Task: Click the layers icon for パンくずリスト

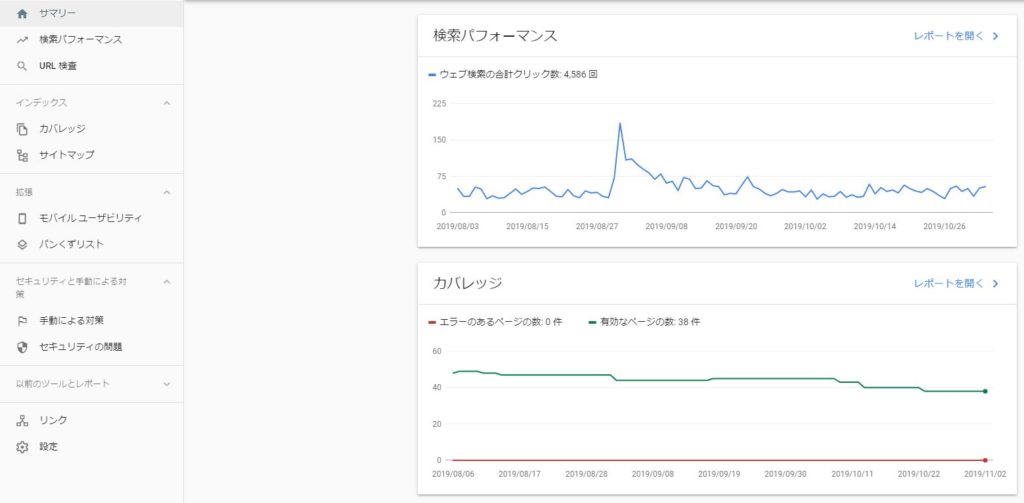Action: (x=22, y=244)
